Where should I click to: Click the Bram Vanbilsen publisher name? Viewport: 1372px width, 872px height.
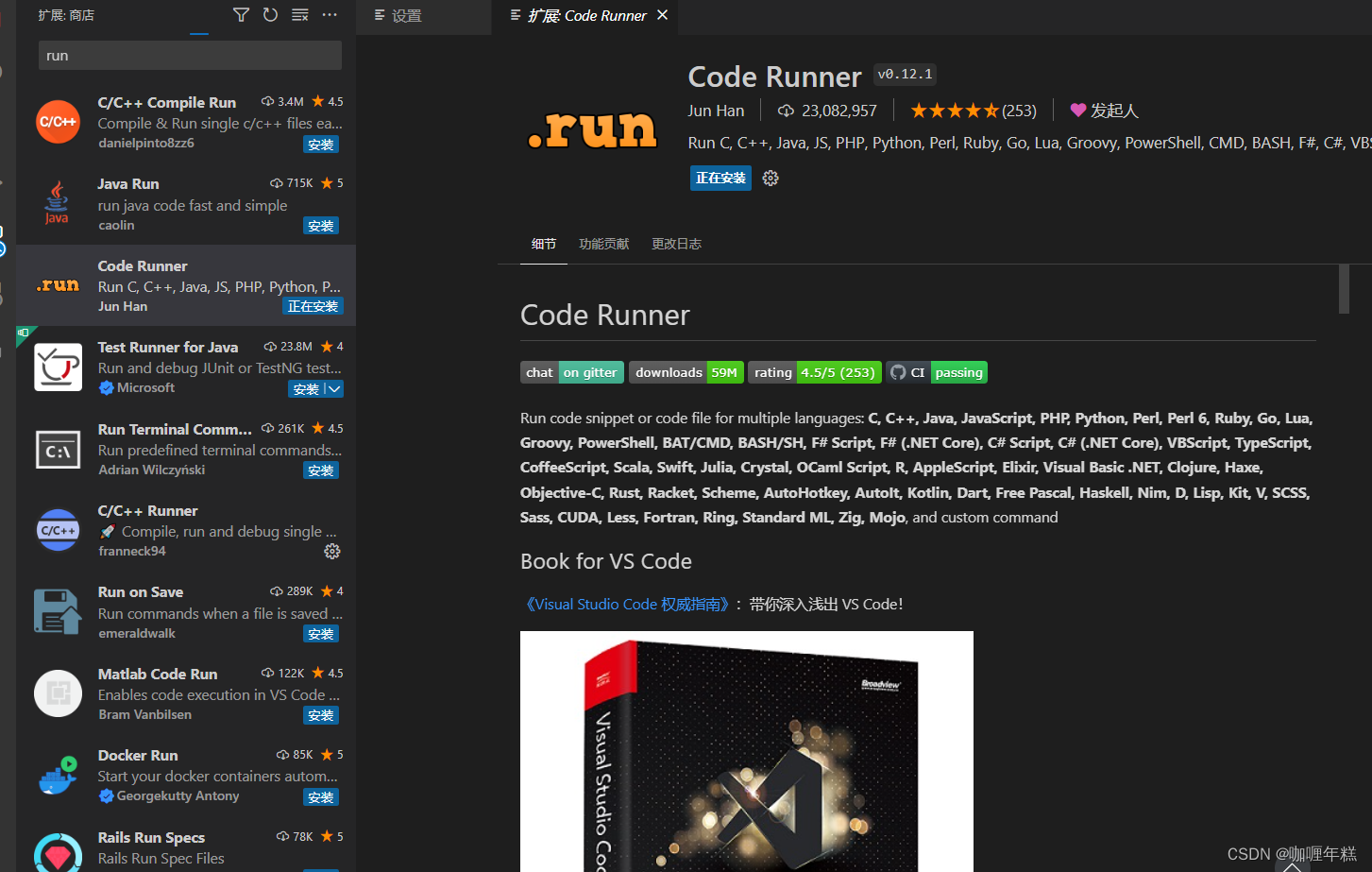click(x=144, y=714)
